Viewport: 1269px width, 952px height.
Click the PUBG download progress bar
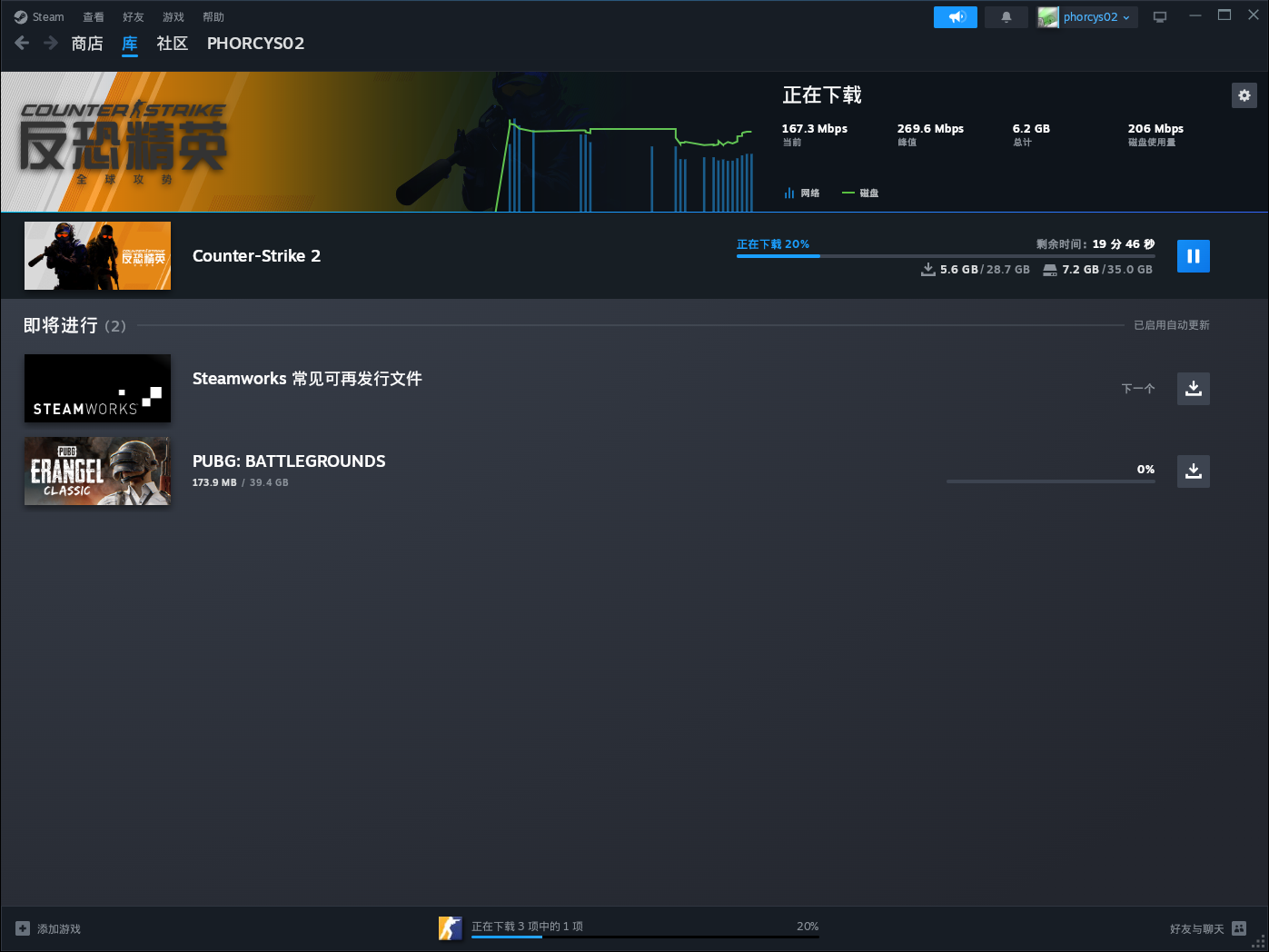(1051, 481)
